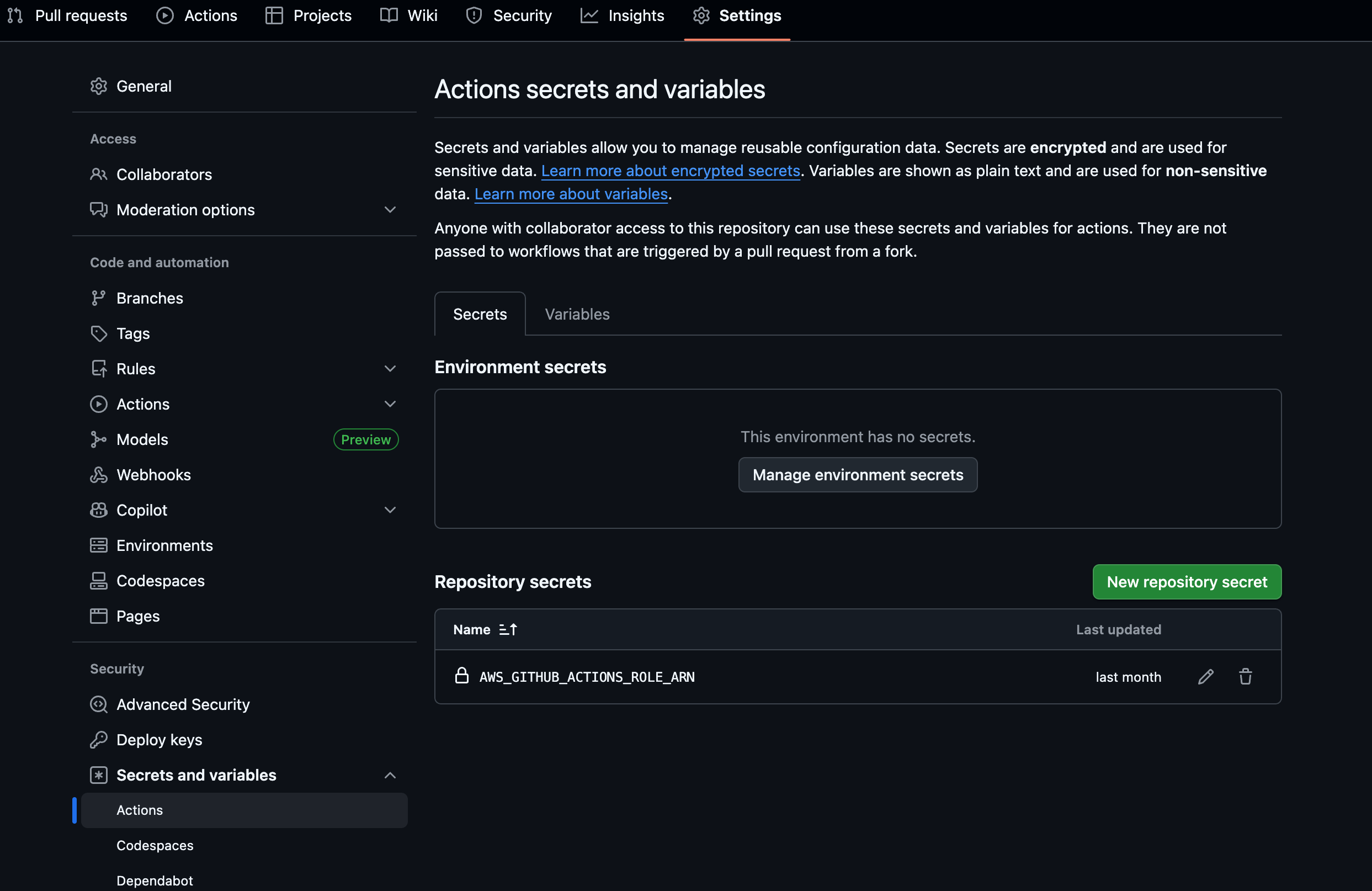Open Deploy keys via its key icon
The image size is (1372, 891).
(x=99, y=740)
